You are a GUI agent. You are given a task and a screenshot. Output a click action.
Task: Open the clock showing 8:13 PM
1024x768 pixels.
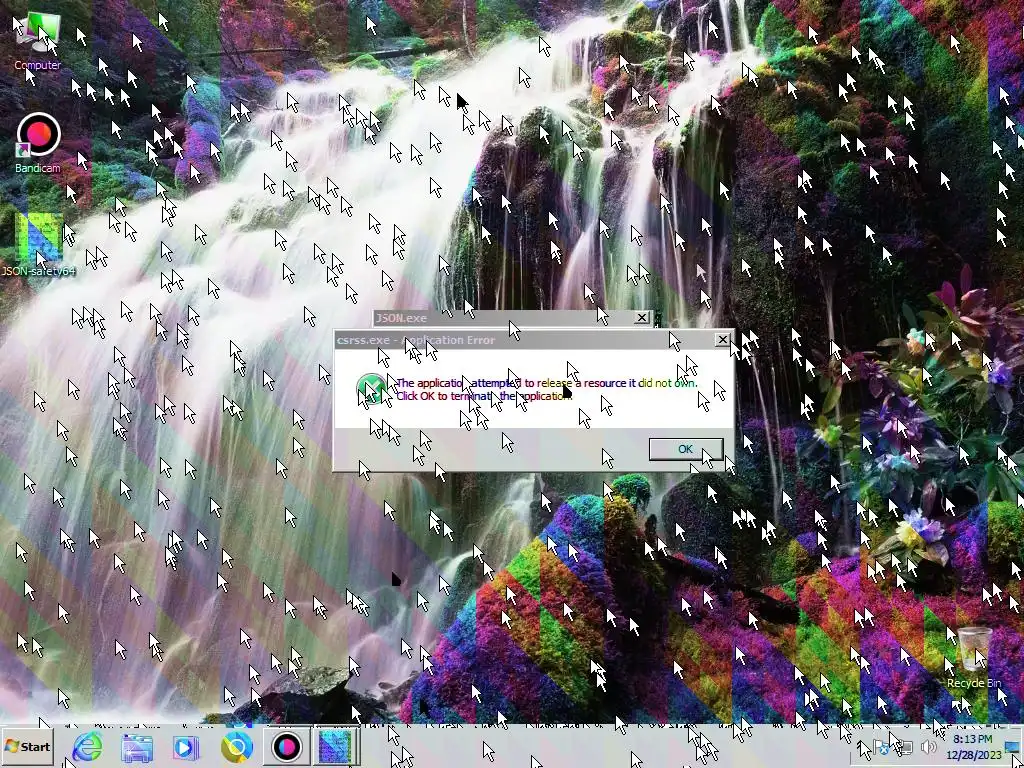click(973, 747)
